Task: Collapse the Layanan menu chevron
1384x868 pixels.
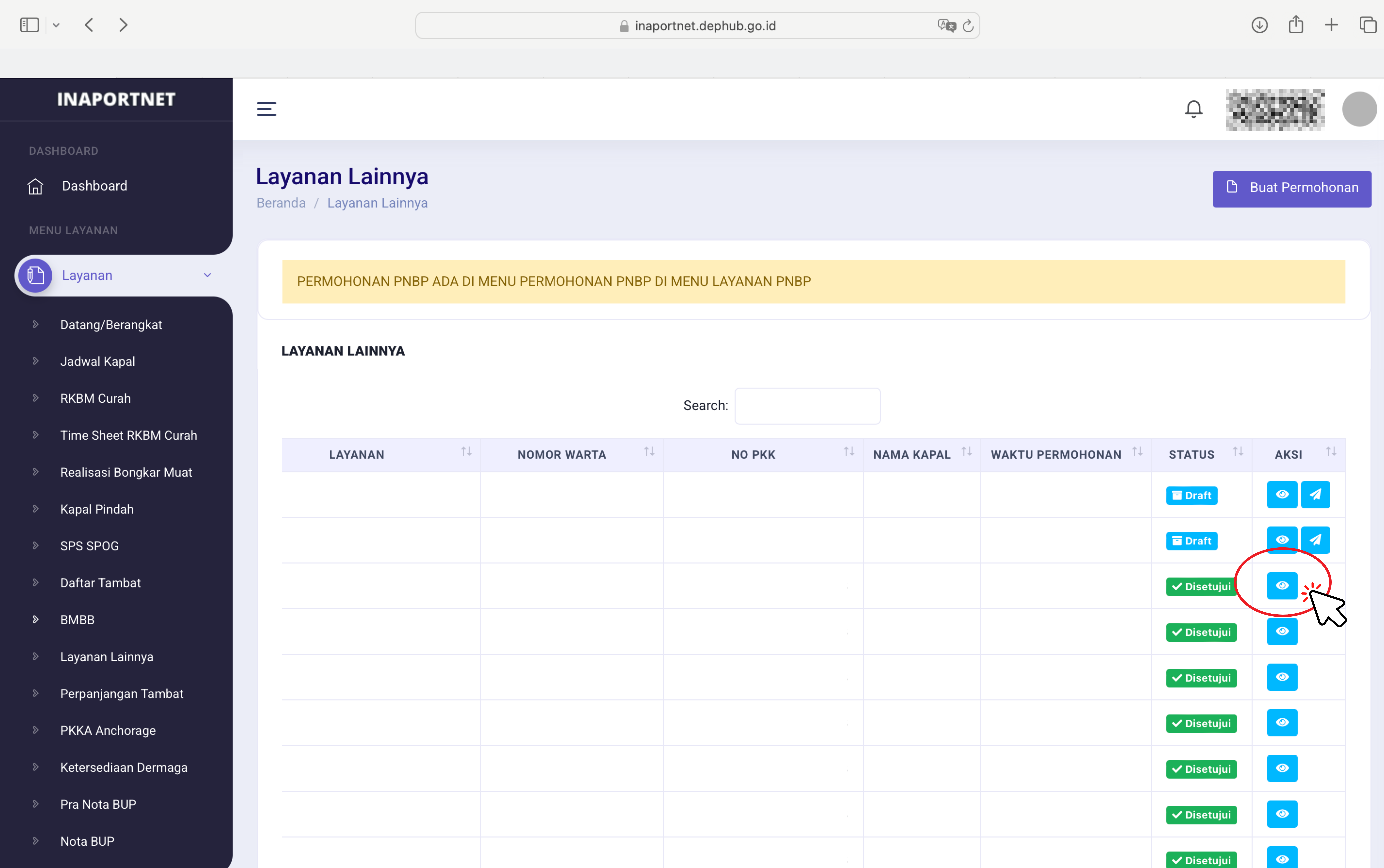Action: (x=207, y=276)
